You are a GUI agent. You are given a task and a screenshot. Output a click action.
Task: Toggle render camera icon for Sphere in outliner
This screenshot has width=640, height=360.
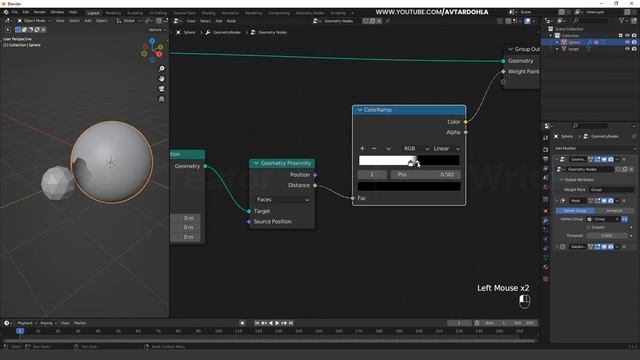634,42
